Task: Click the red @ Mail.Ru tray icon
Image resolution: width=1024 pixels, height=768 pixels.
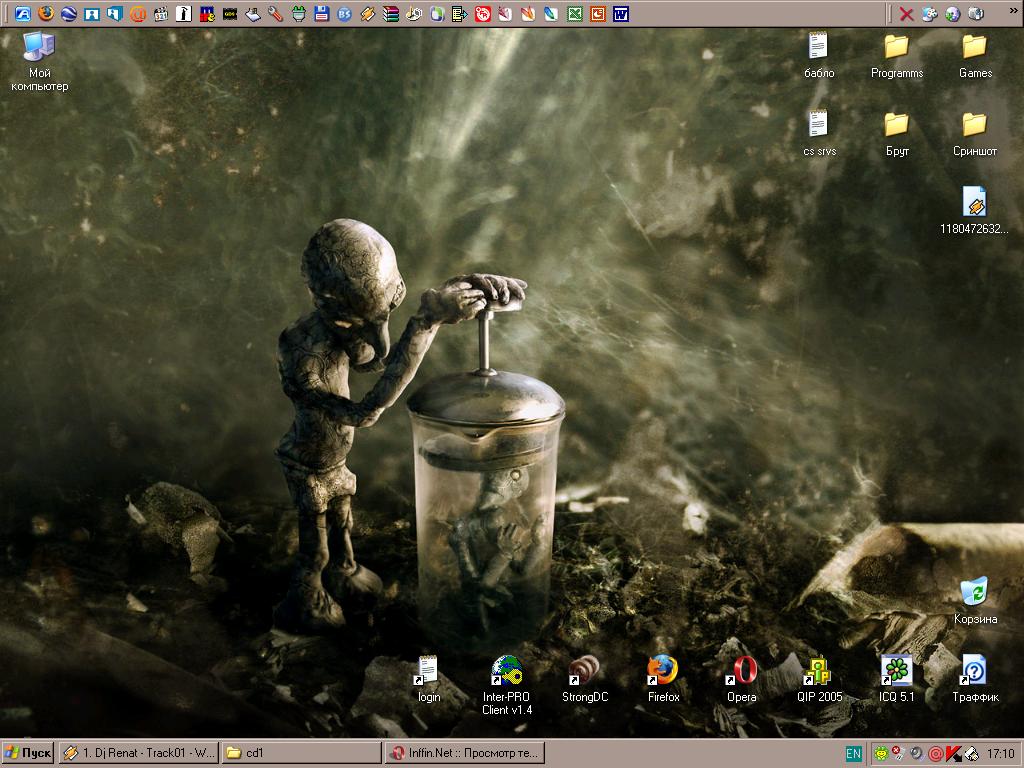Action: tap(936, 754)
